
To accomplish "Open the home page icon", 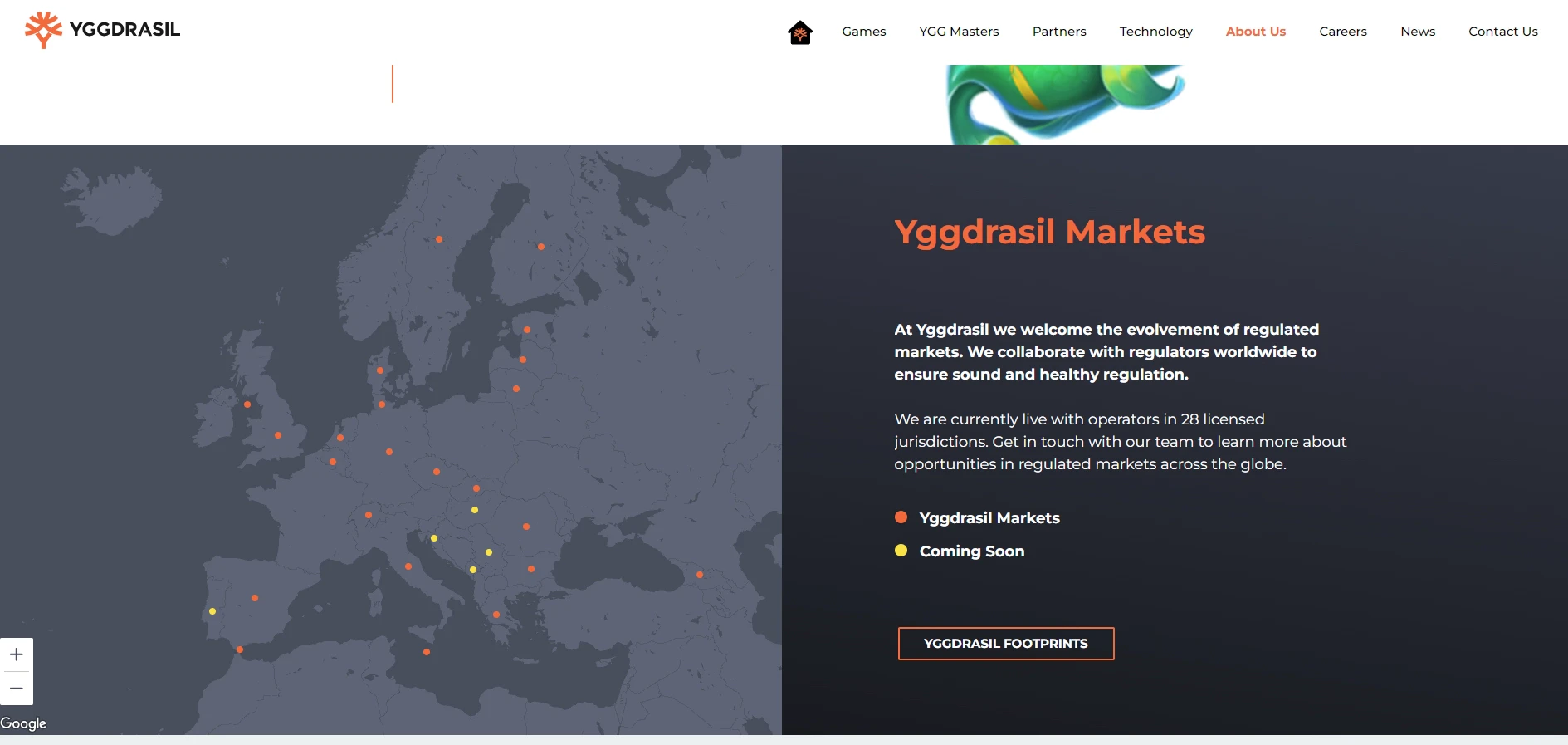I will point(799,32).
